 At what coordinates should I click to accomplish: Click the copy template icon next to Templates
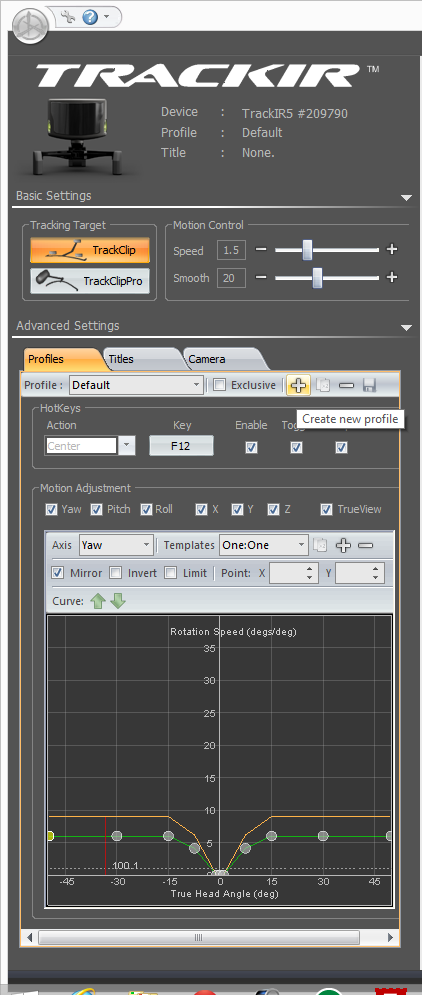[x=321, y=545]
